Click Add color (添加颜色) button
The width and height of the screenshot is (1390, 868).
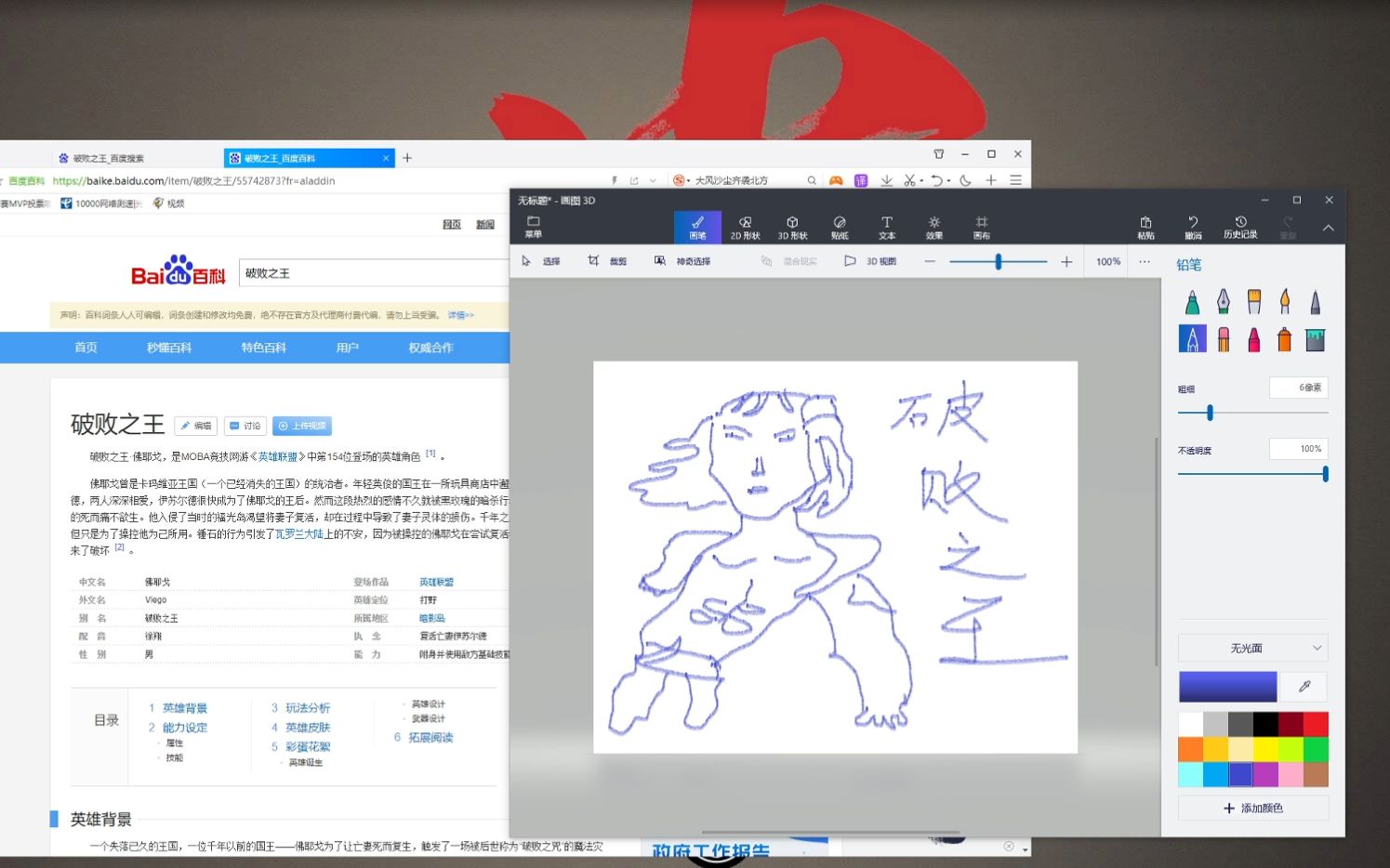point(1252,808)
